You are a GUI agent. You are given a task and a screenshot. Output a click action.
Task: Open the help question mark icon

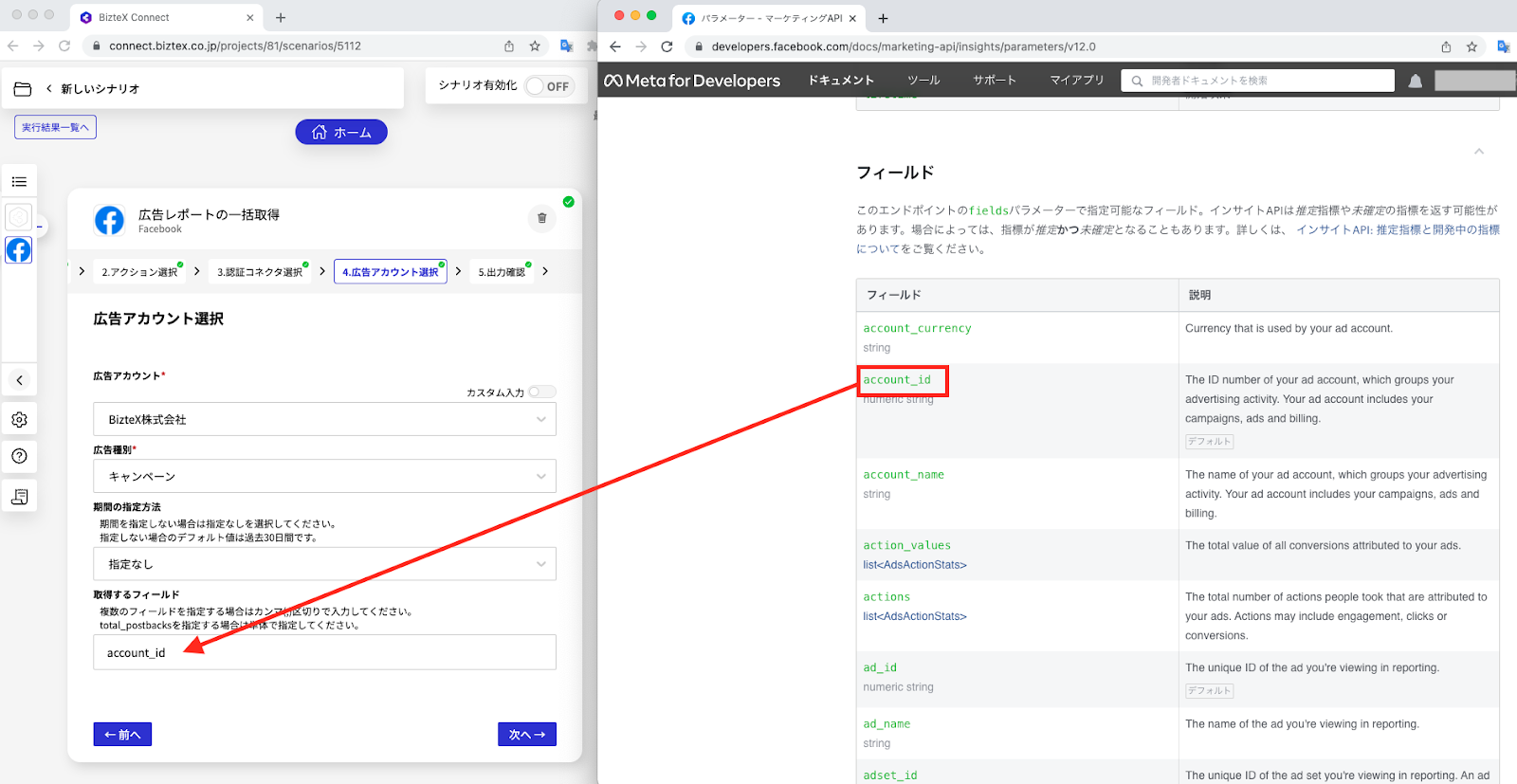pyautogui.click(x=19, y=457)
